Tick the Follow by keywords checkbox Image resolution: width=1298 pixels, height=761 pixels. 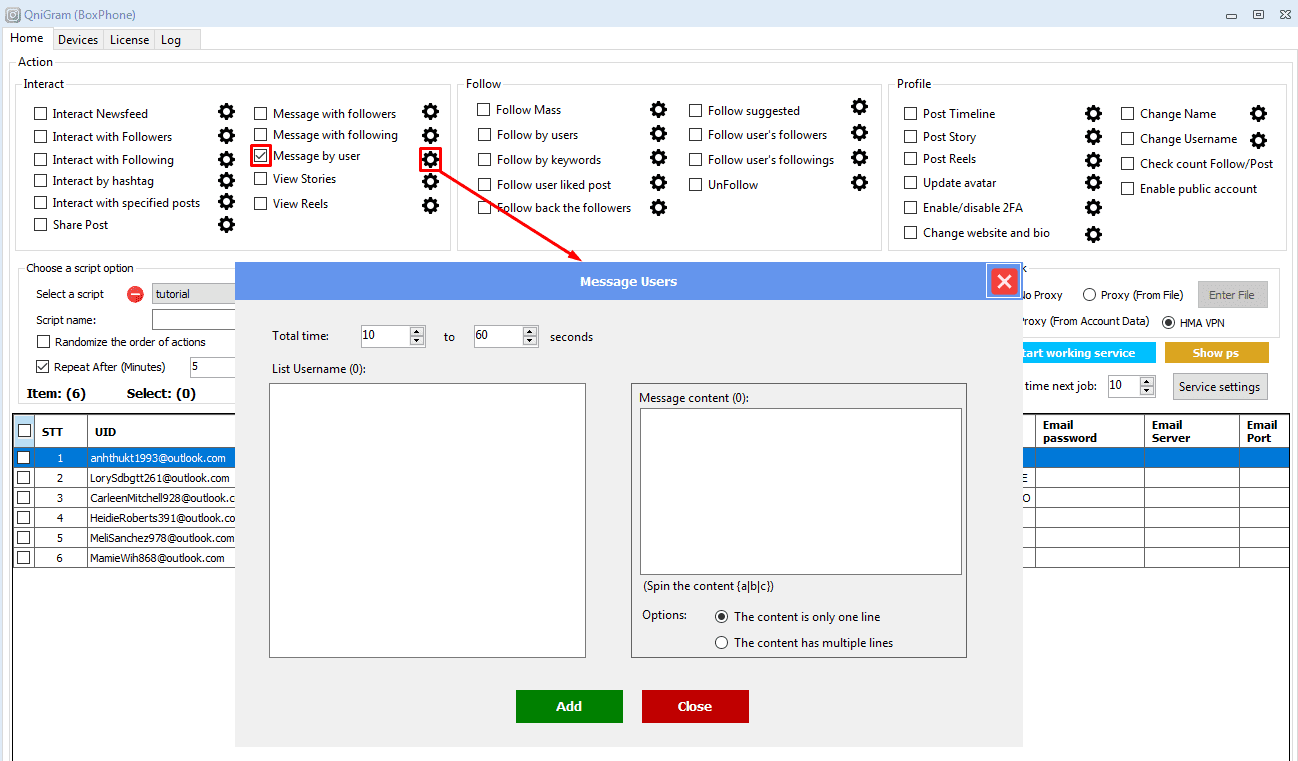[484, 160]
